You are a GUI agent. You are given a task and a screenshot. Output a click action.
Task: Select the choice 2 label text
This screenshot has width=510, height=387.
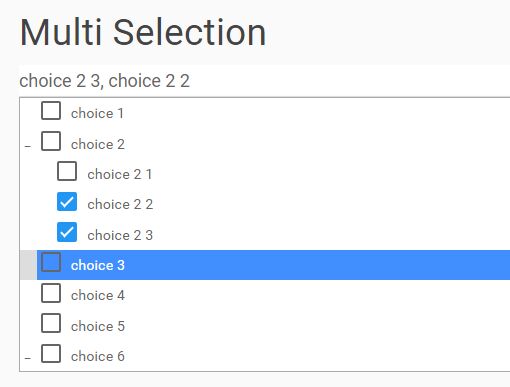98,144
